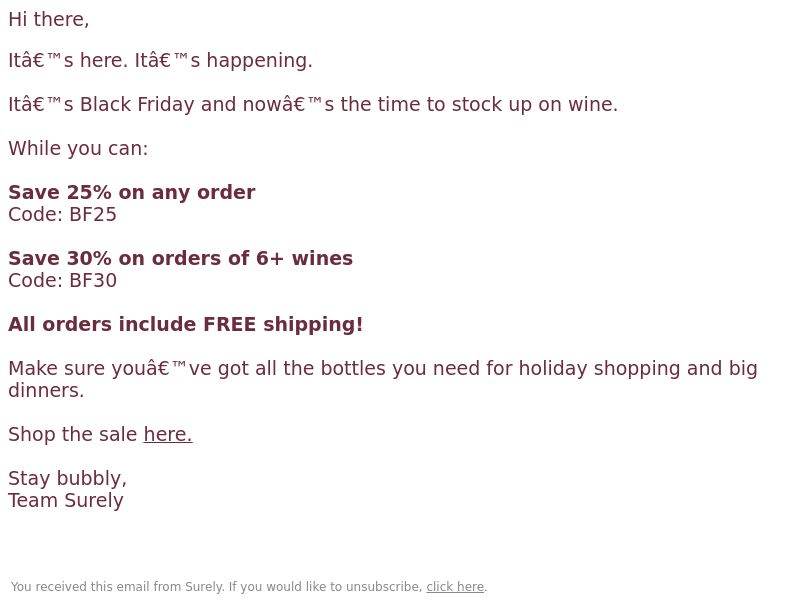
Task: Click the 'Hi there,' greeting line
Action: click(x=48, y=19)
